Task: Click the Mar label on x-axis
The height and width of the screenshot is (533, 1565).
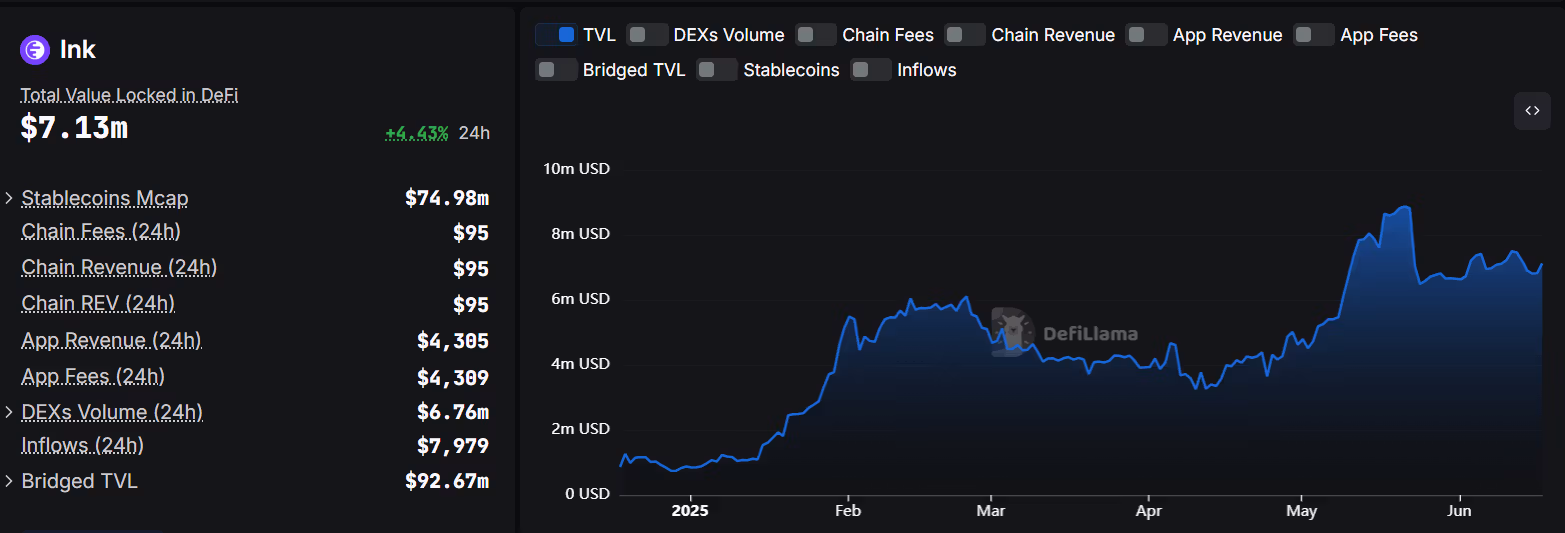Action: (990, 510)
